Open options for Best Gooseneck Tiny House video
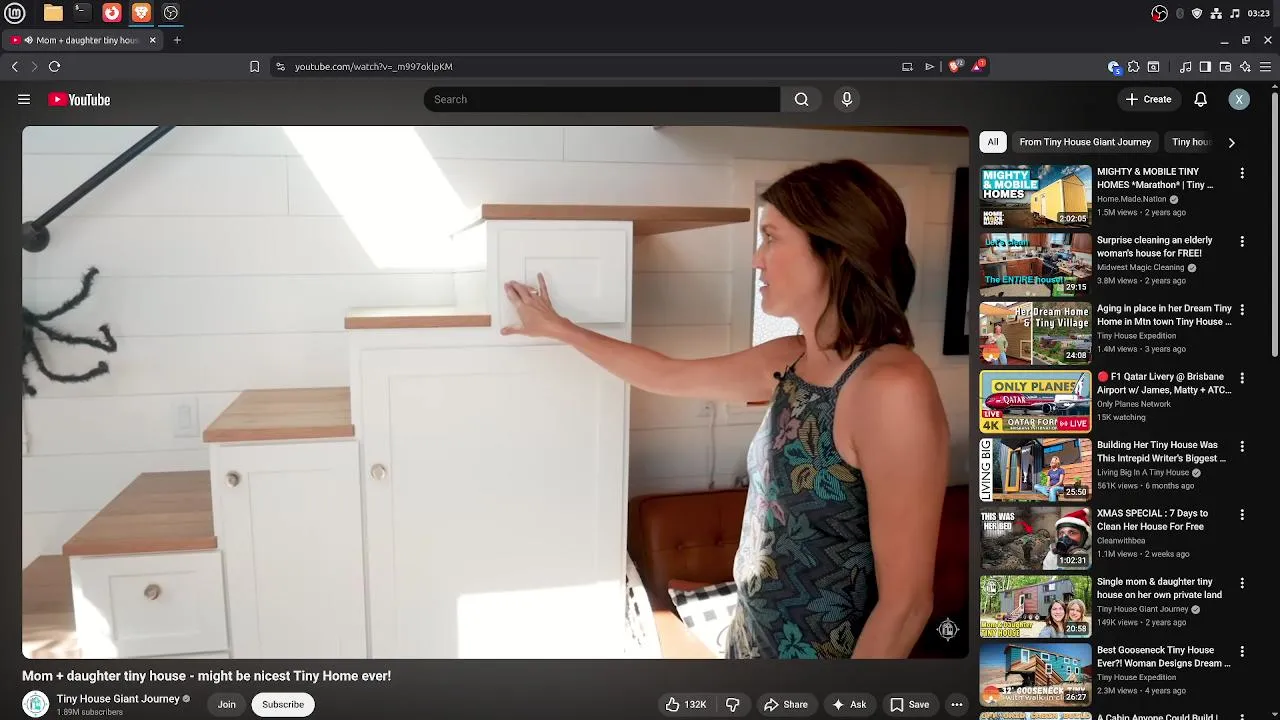Image resolution: width=1280 pixels, height=720 pixels. point(1242,651)
